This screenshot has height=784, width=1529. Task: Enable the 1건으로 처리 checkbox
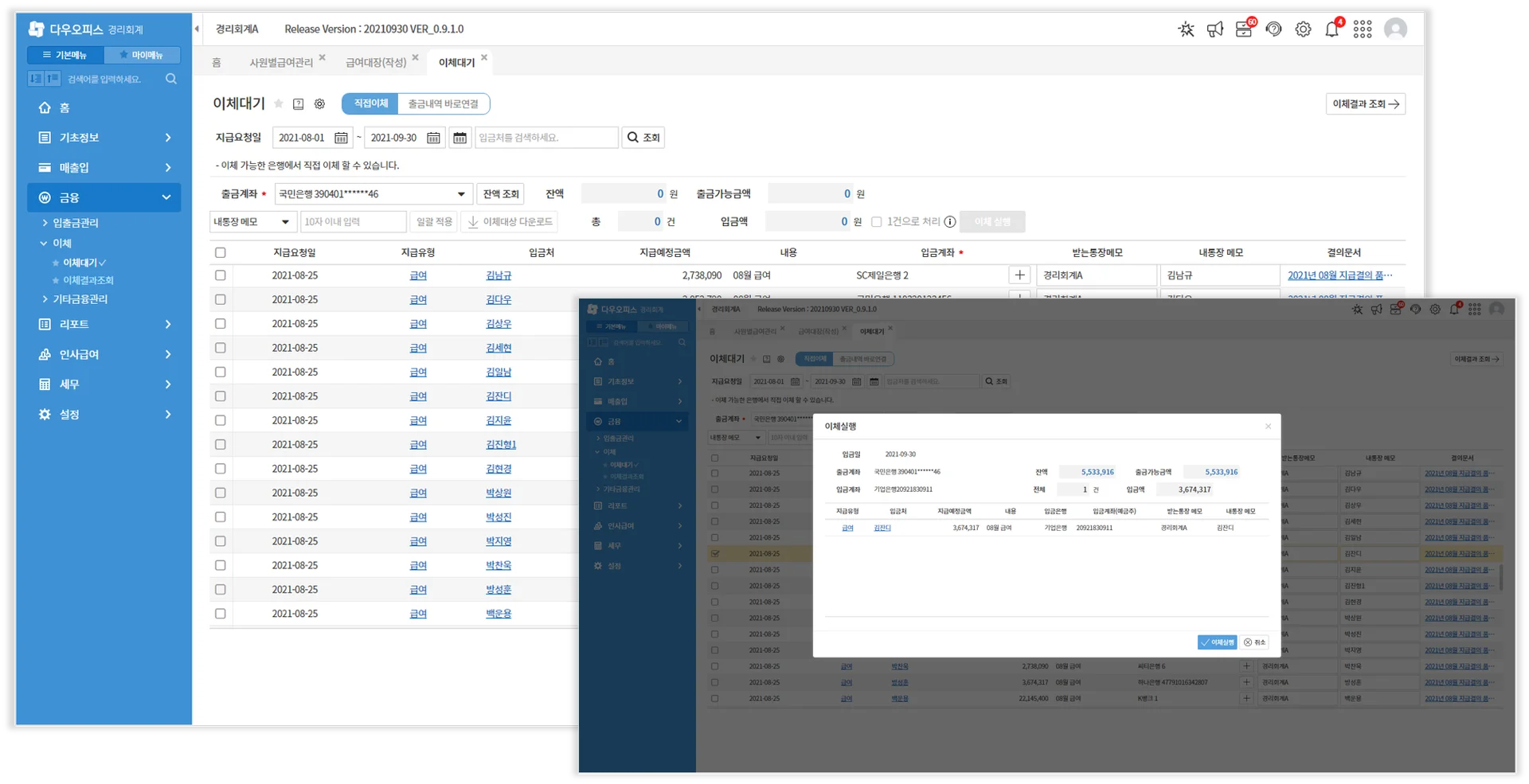[x=877, y=222]
